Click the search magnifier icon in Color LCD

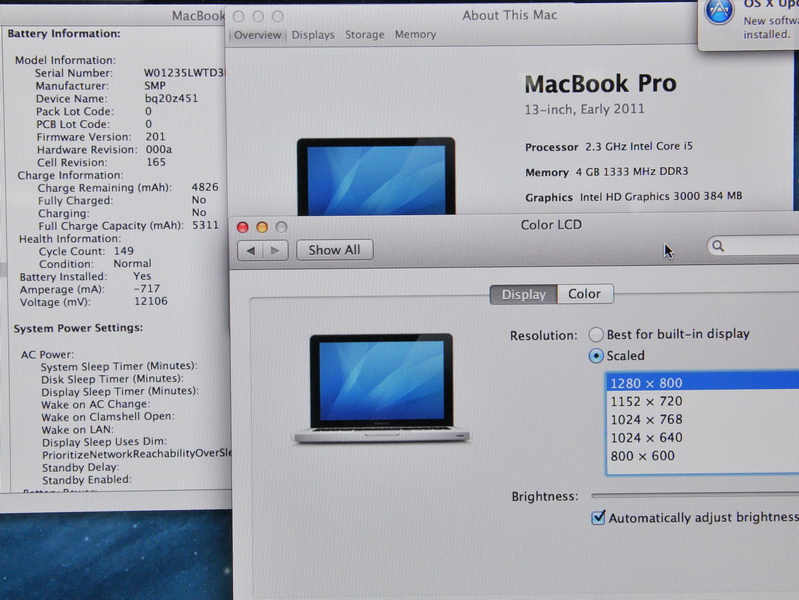click(x=718, y=246)
